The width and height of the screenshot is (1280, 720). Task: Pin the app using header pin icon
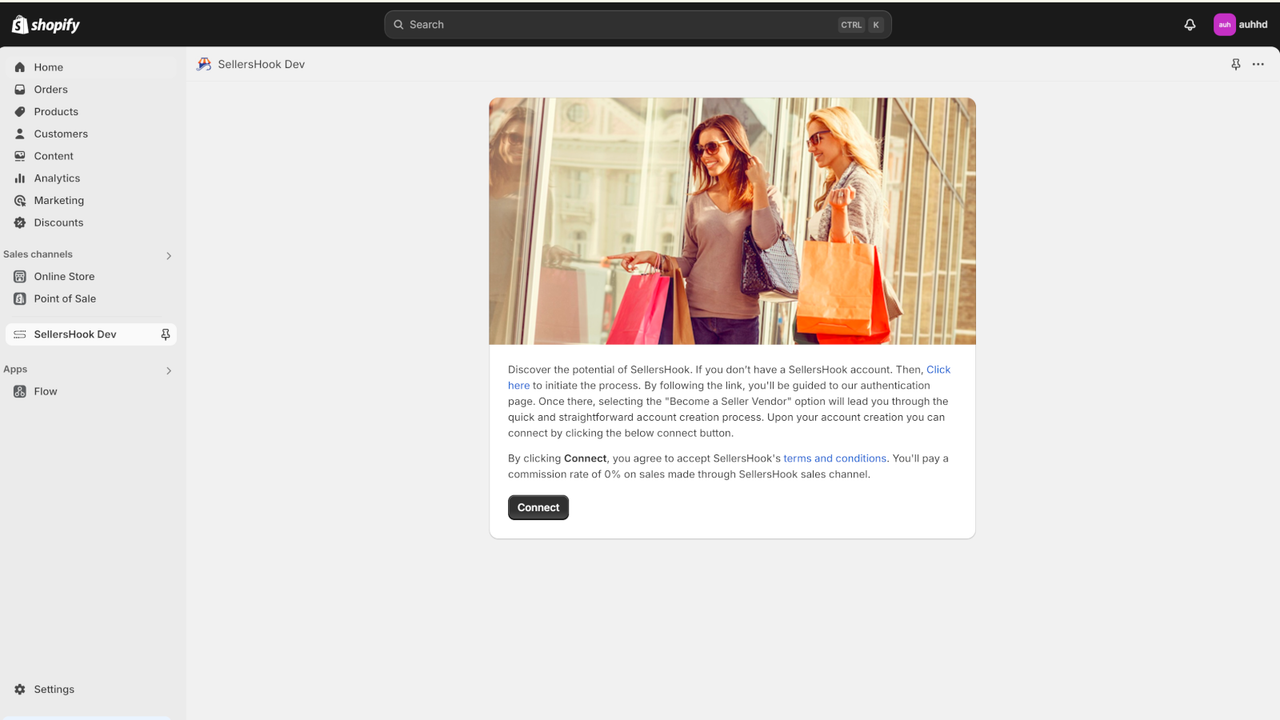[x=1236, y=64]
